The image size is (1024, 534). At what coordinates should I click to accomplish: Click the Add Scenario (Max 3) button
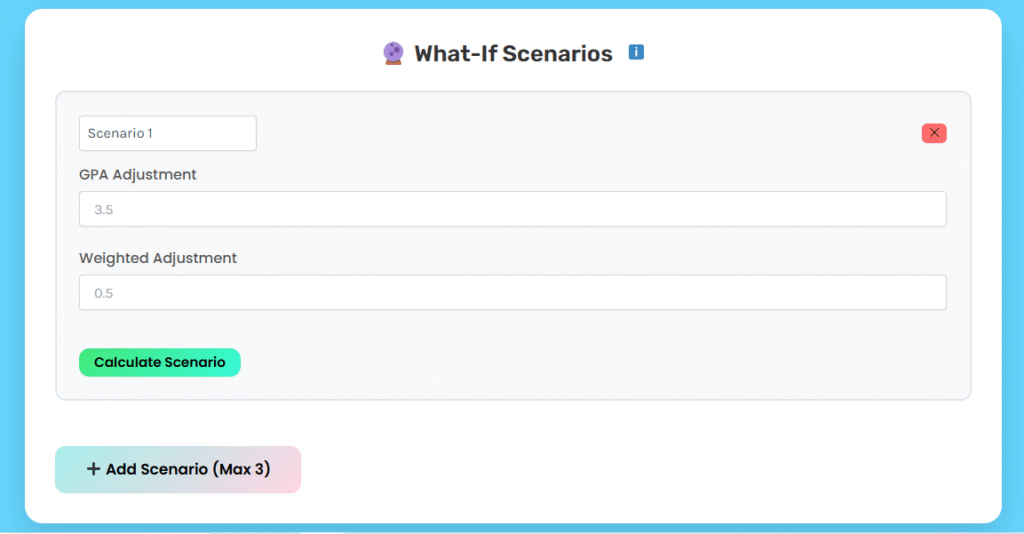178,469
